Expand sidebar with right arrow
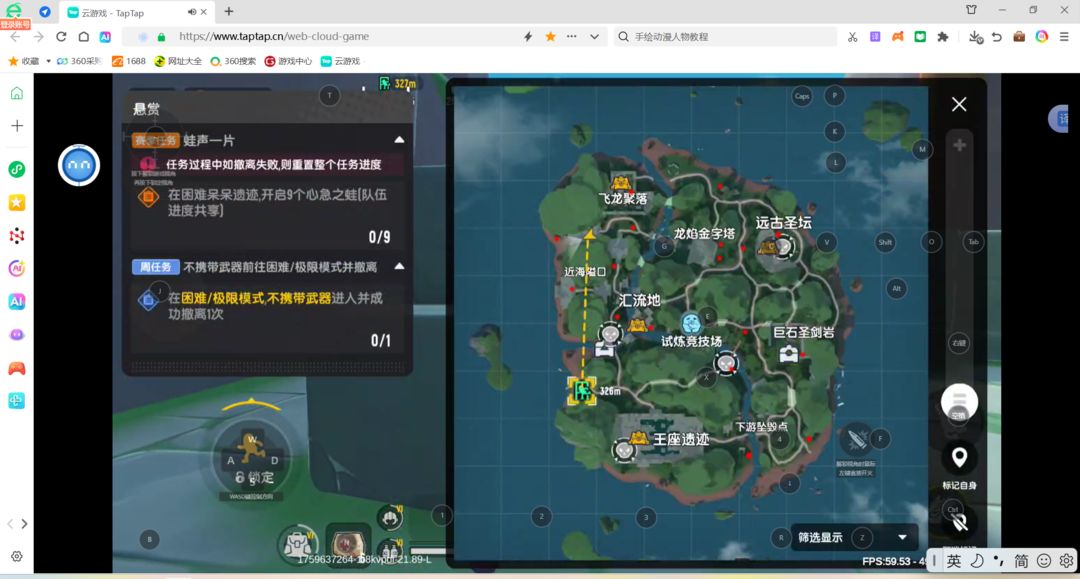Viewport: 1080px width, 579px height. coord(25,524)
